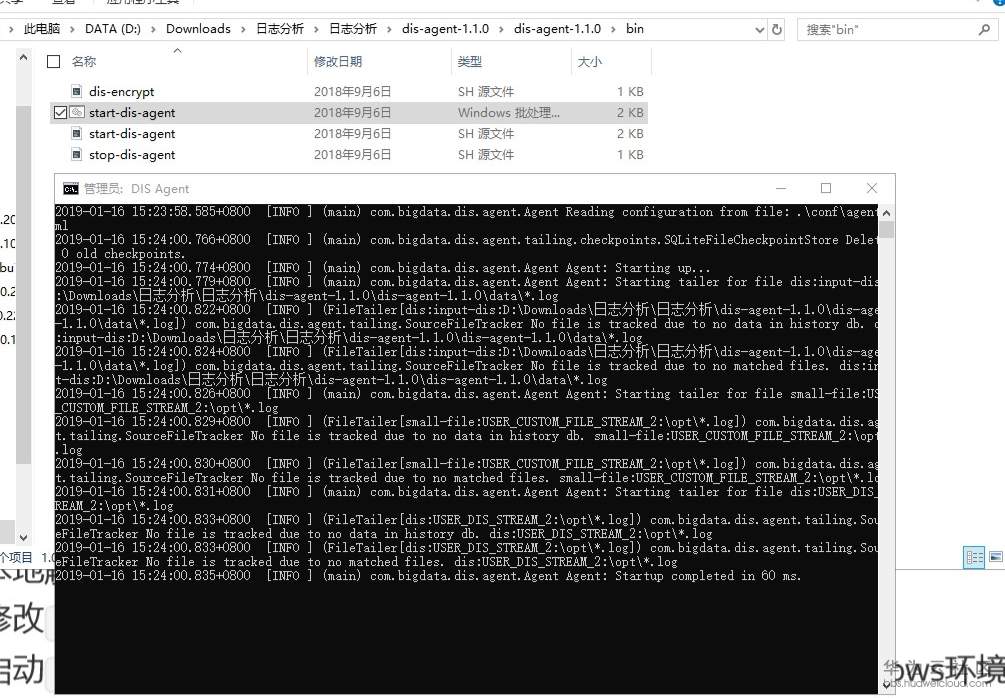Refresh the current folder view
Screen dimensions: 1005x698
tap(777, 29)
